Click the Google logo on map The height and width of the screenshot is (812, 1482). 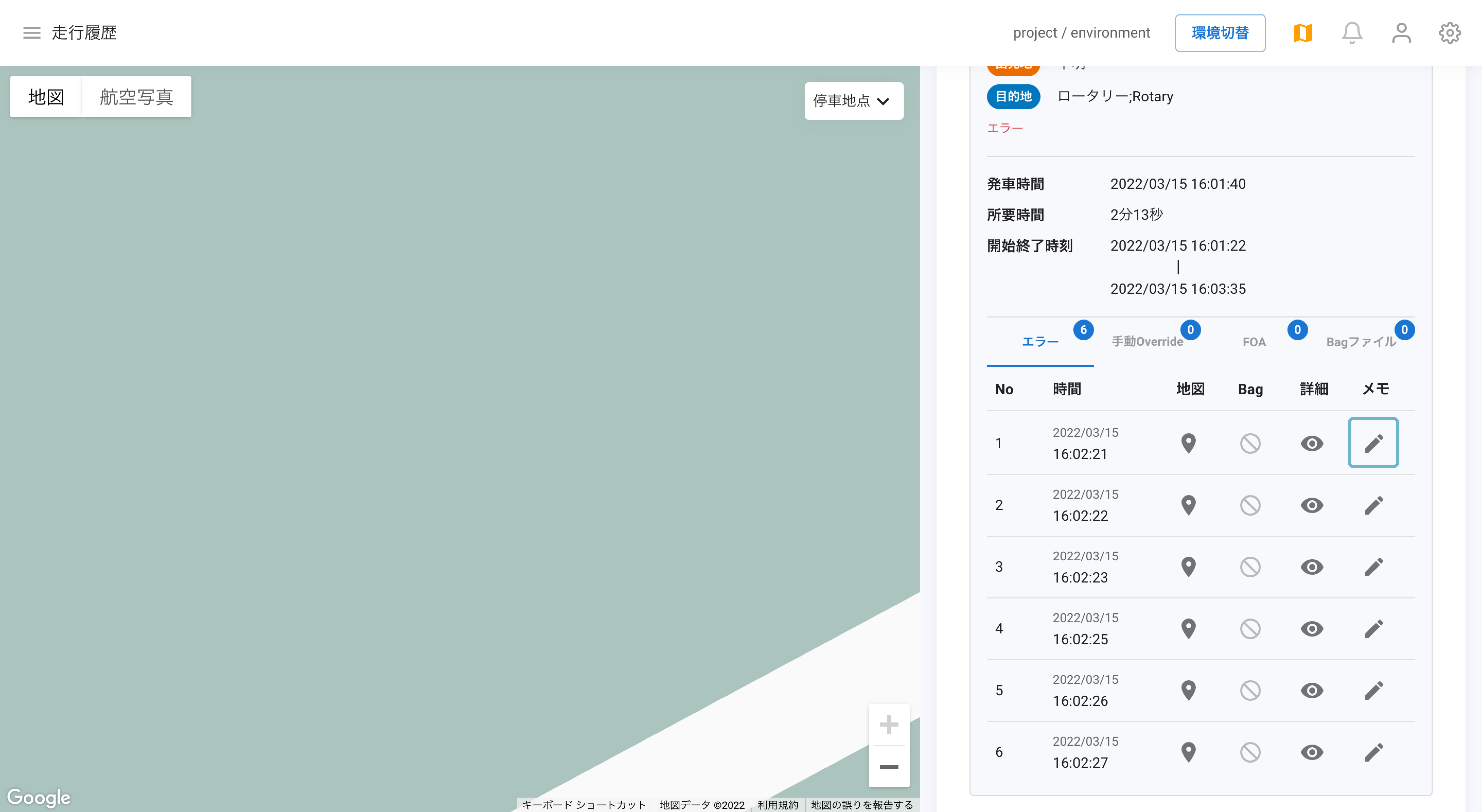pos(39,798)
